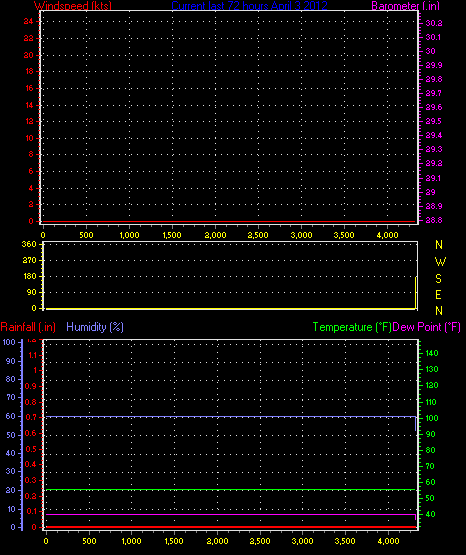Click the magenta dew point line

point(230,514)
